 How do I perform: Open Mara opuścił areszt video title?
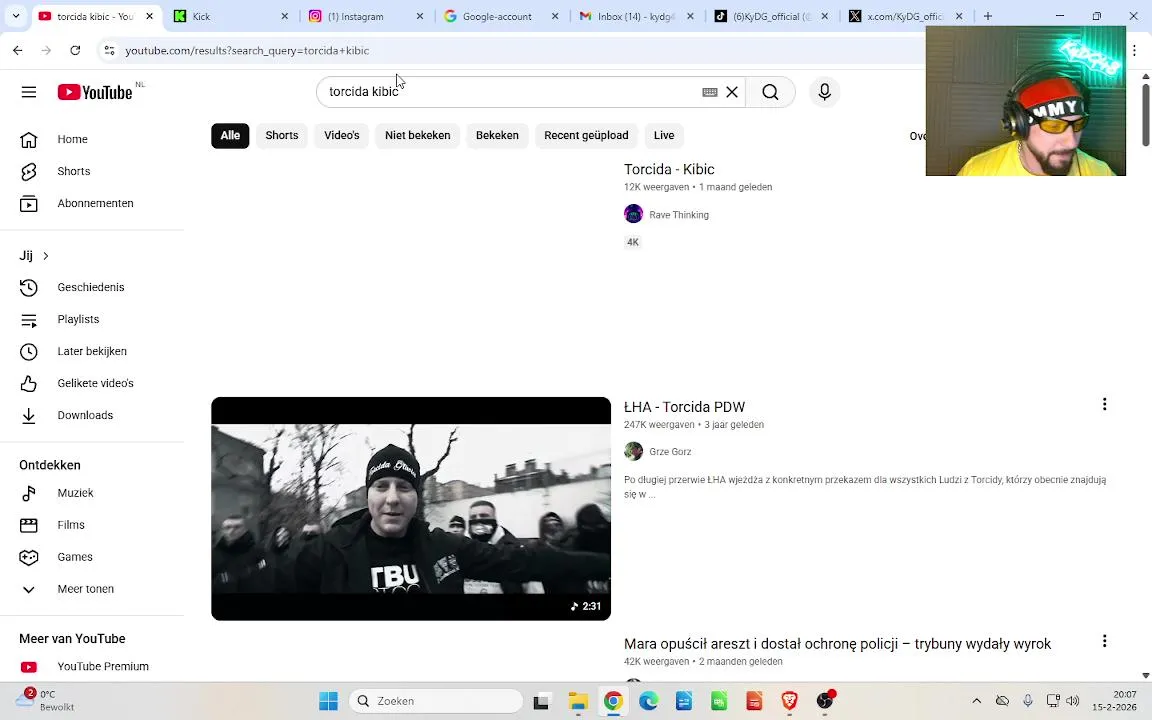pos(838,644)
